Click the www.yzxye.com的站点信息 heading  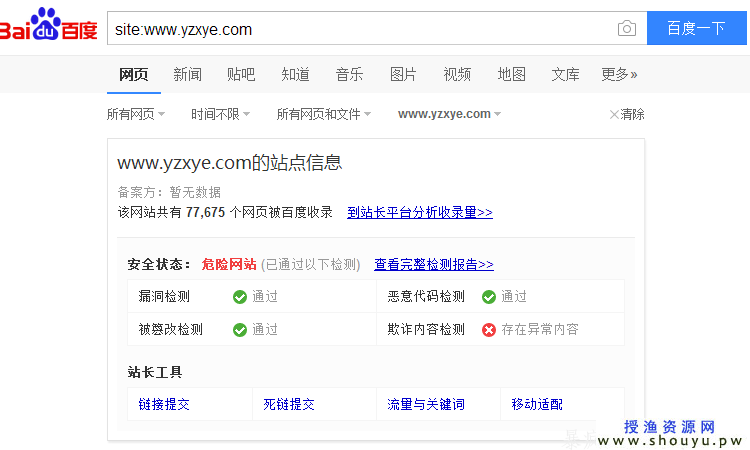click(230, 163)
